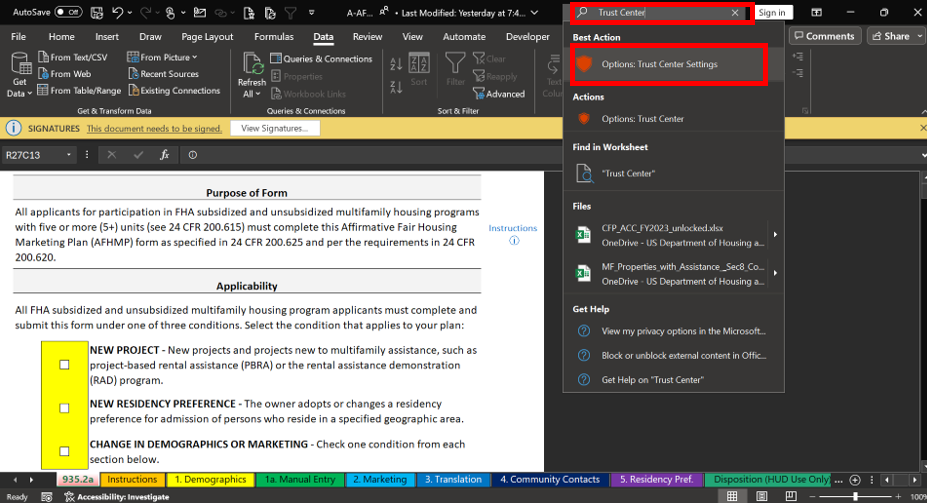Toggle the AutoSave switch
The height and width of the screenshot is (503, 927).
point(68,12)
